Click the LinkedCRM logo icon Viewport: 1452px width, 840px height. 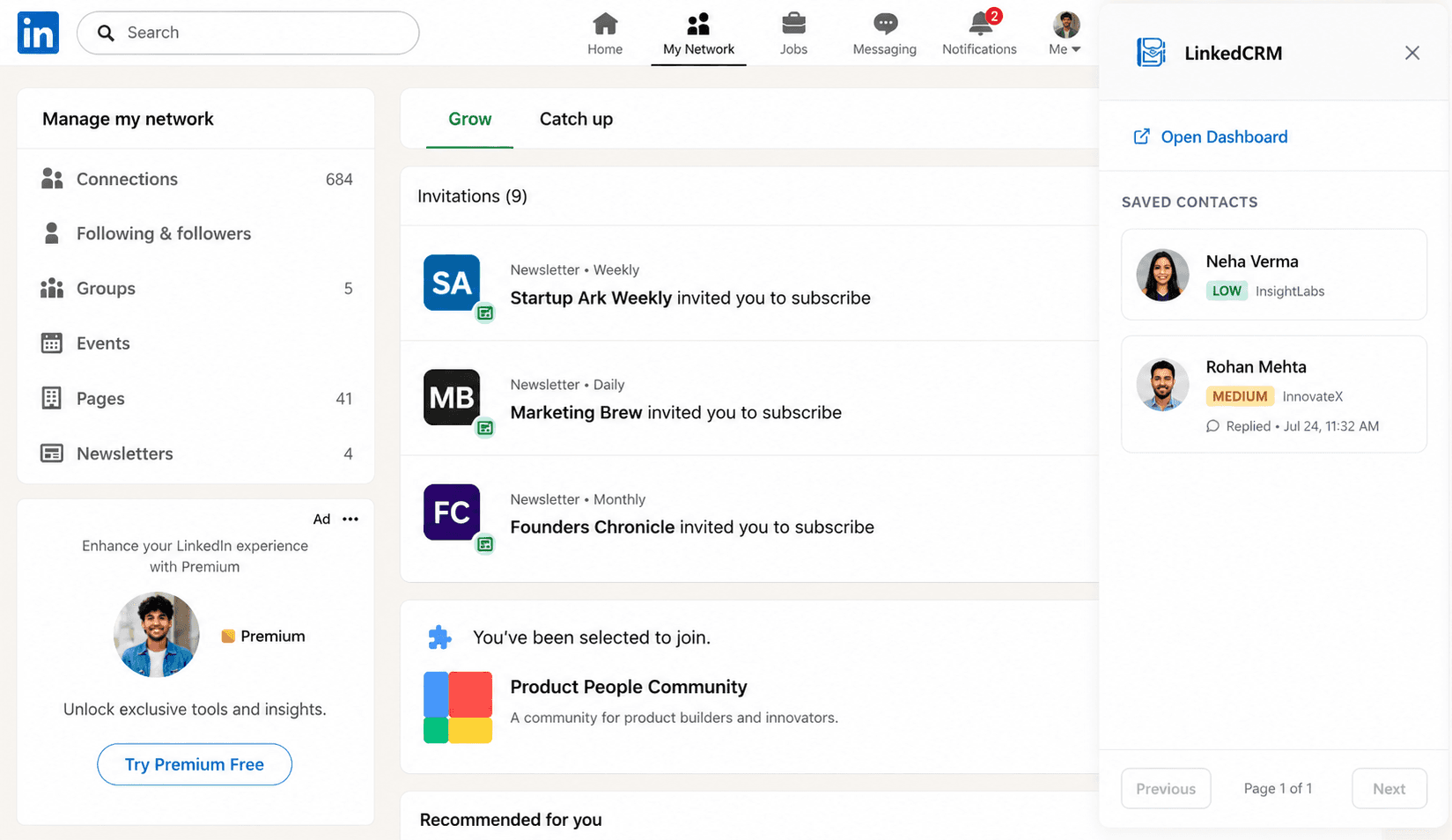(1151, 53)
